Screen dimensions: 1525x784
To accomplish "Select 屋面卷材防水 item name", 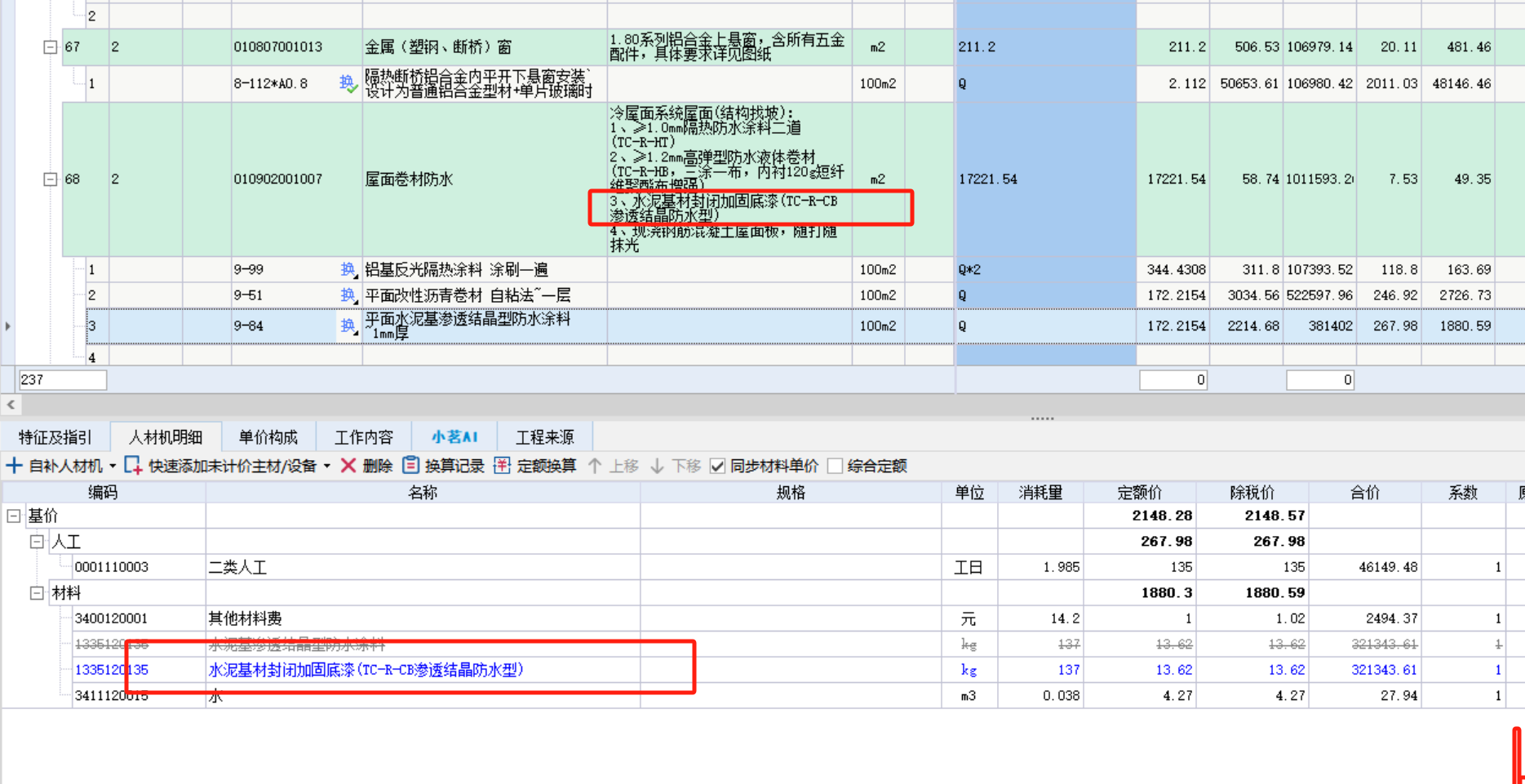I will (x=409, y=179).
